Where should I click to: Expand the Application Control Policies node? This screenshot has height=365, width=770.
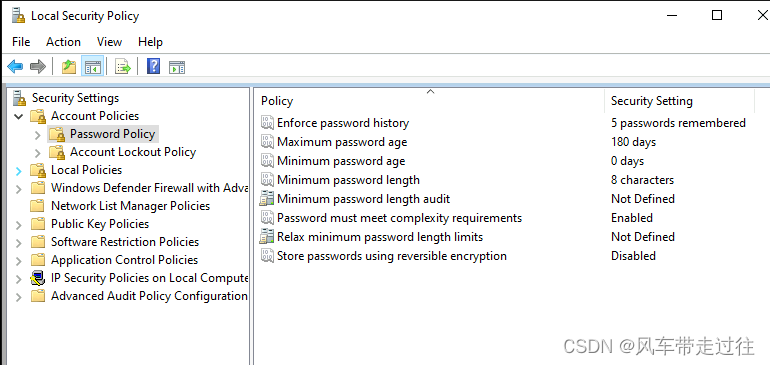pyautogui.click(x=19, y=261)
